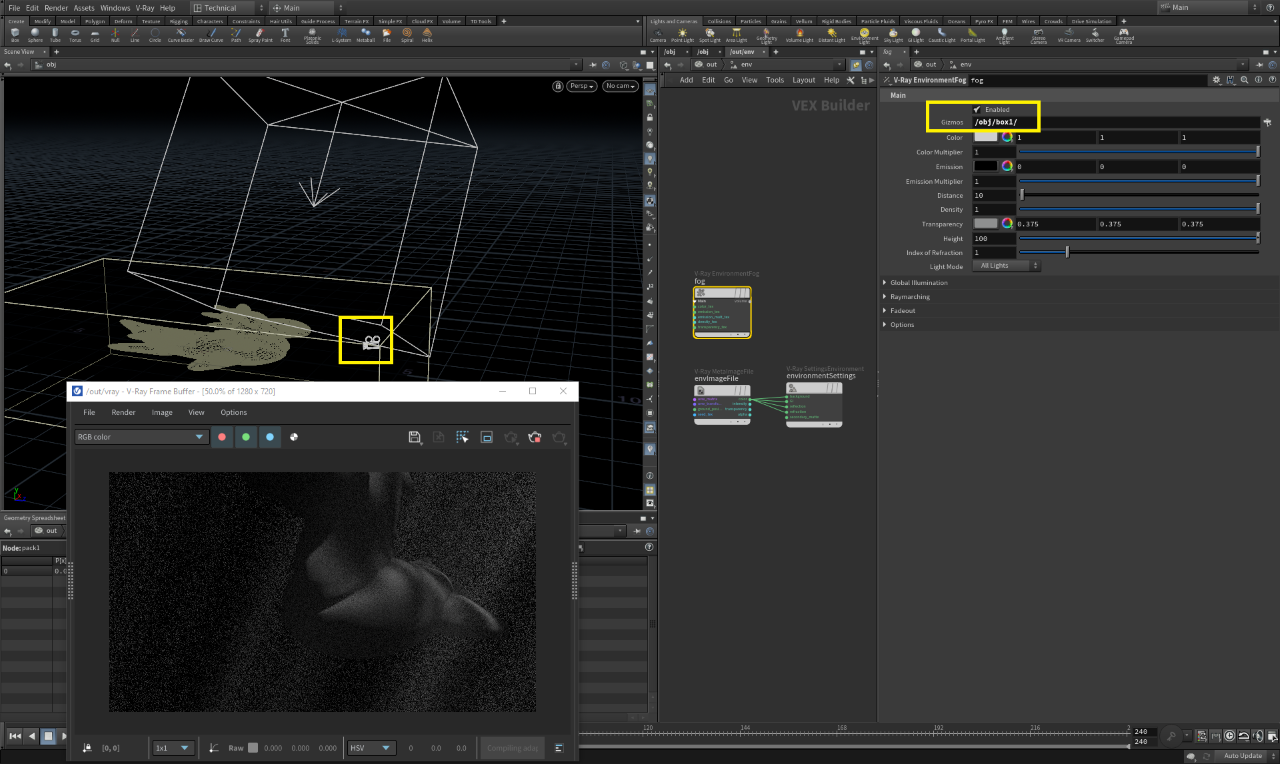Screen dimensions: 1280x764
Task: Toggle Auto Update in the status bar
Action: point(1243,755)
